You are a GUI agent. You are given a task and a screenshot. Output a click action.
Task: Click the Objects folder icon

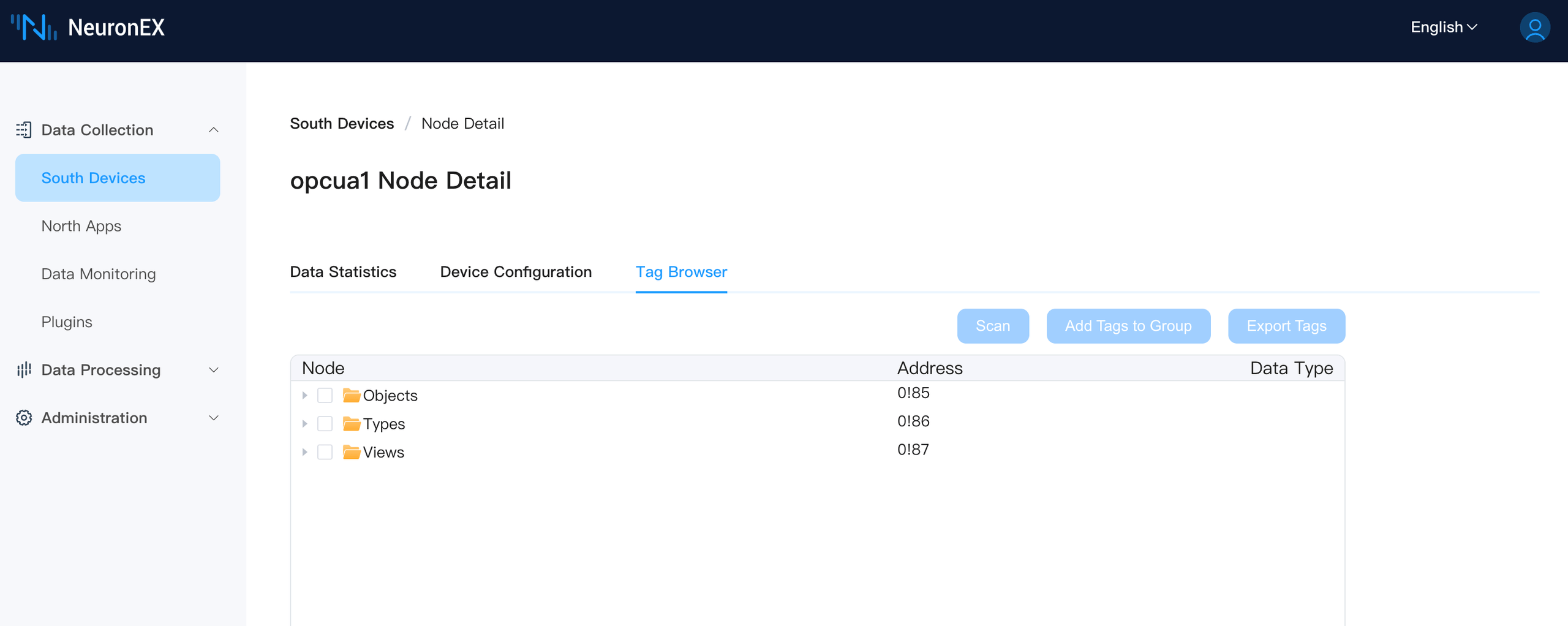point(351,395)
